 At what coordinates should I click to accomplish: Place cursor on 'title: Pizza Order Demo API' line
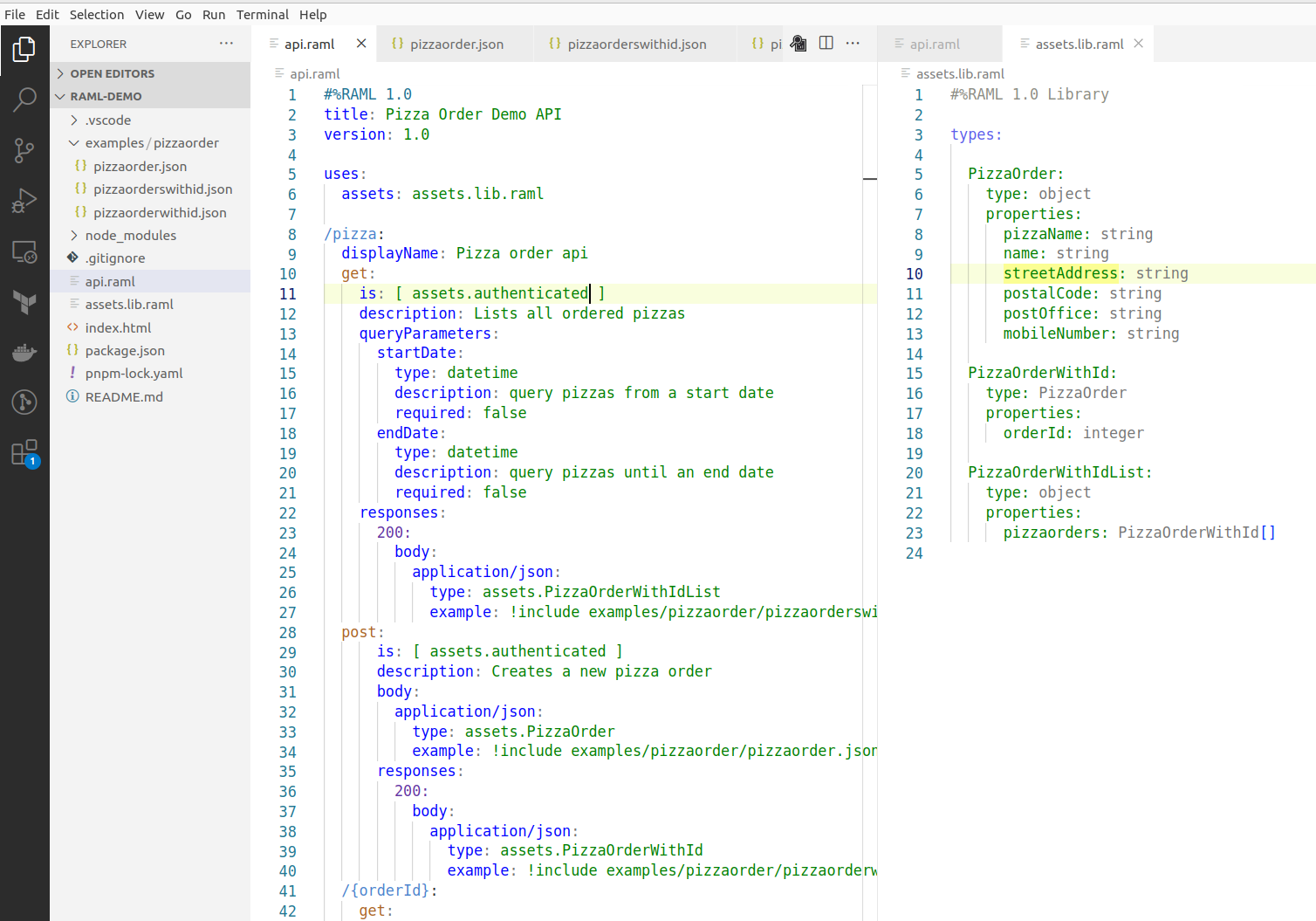[442, 114]
